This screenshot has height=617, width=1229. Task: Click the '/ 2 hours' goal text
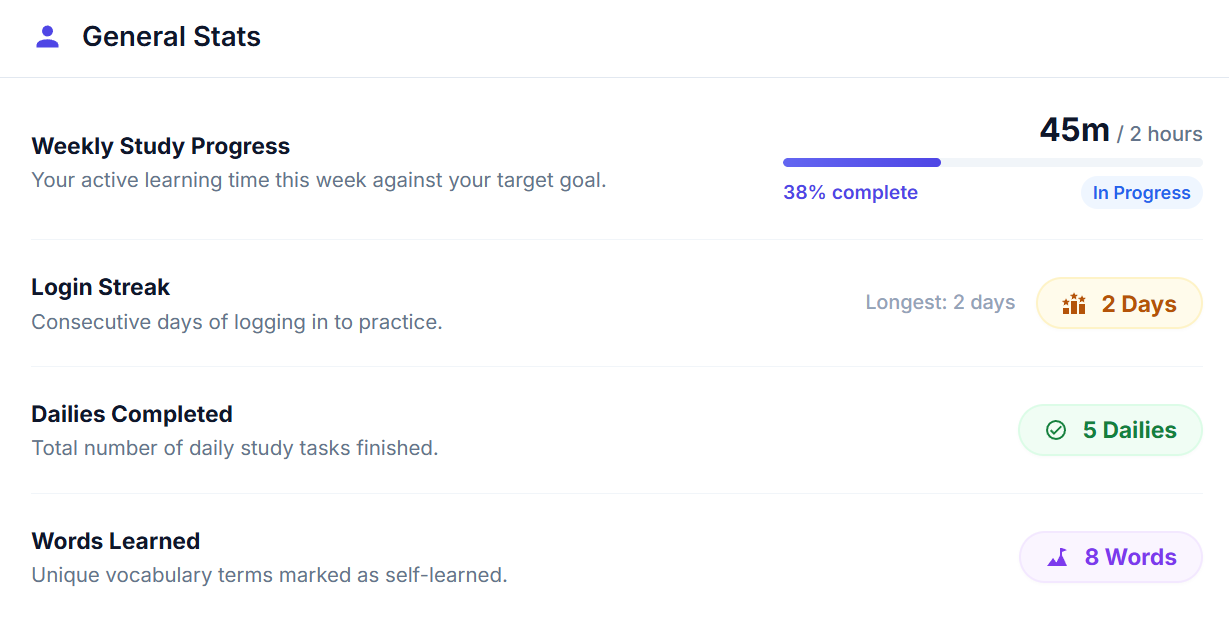tap(1160, 134)
